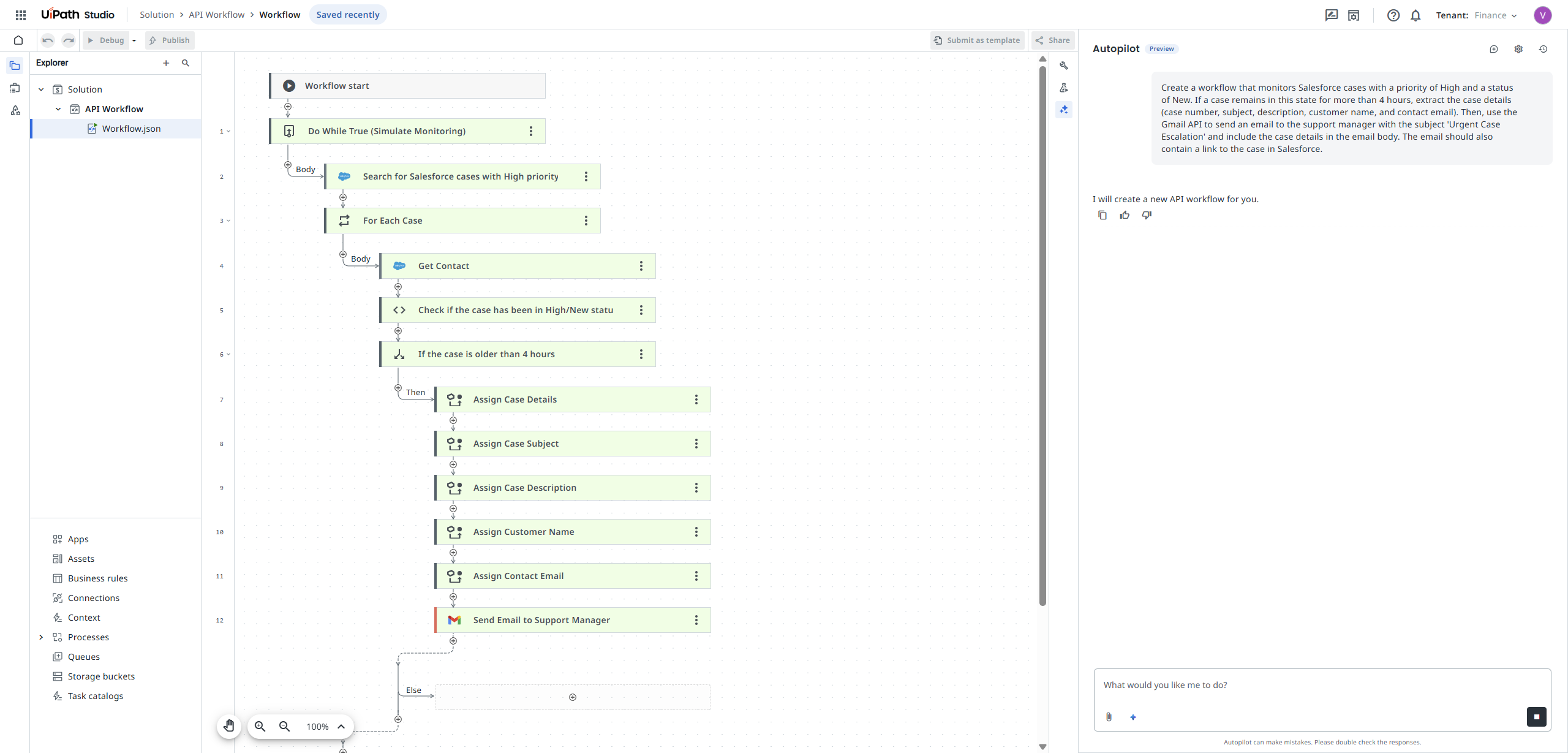1568x753 pixels.
Task: Copy the Autopilot response
Action: coord(1102,215)
